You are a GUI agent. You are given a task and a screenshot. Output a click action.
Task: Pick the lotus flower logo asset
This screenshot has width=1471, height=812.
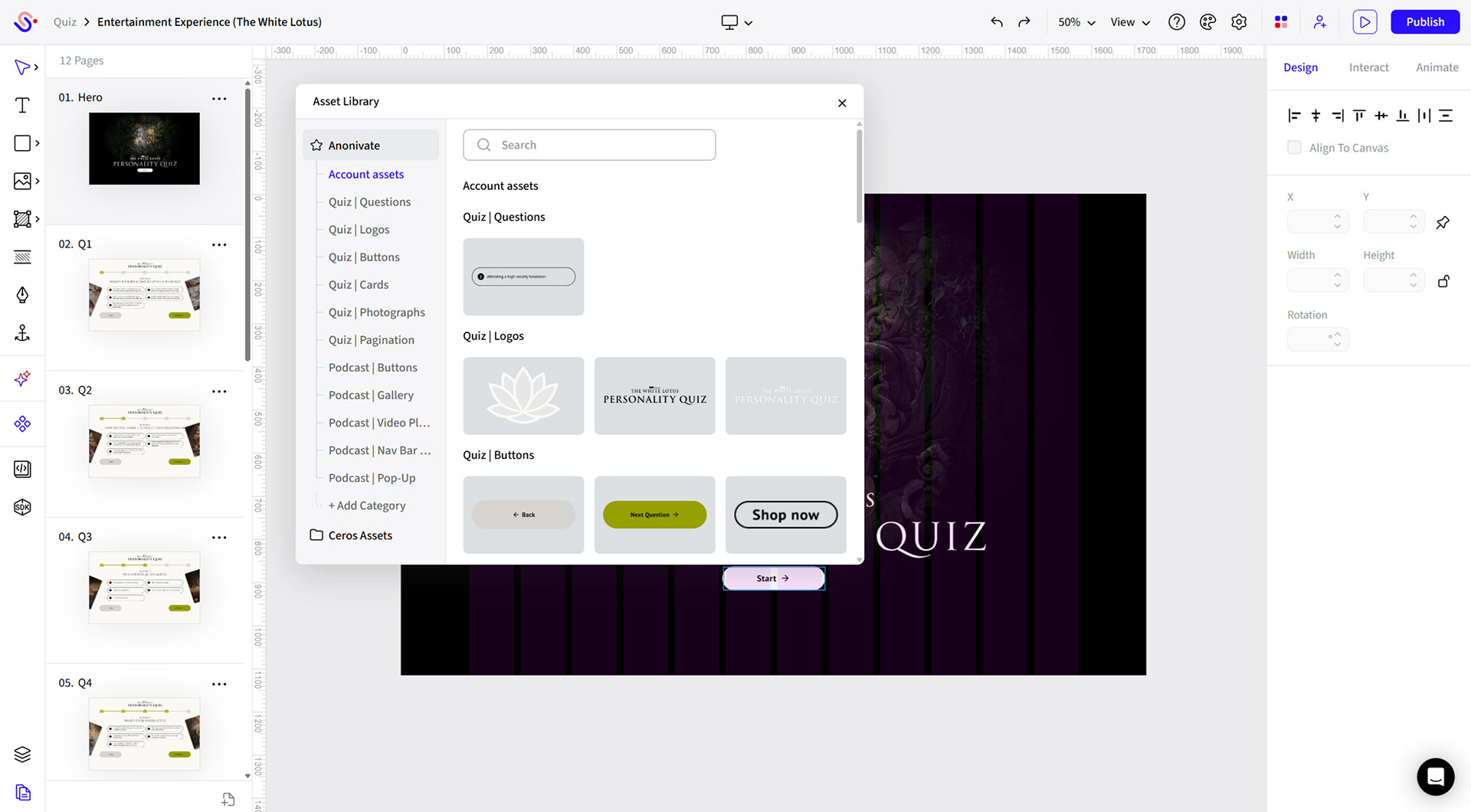point(523,395)
